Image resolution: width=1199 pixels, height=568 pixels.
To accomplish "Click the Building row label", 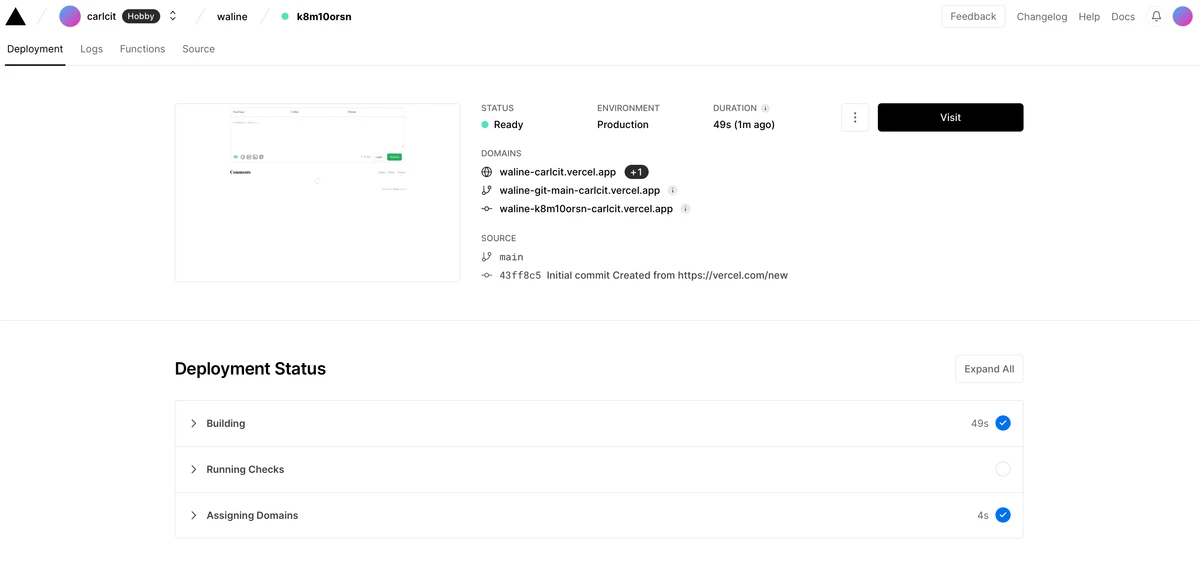I will point(226,424).
